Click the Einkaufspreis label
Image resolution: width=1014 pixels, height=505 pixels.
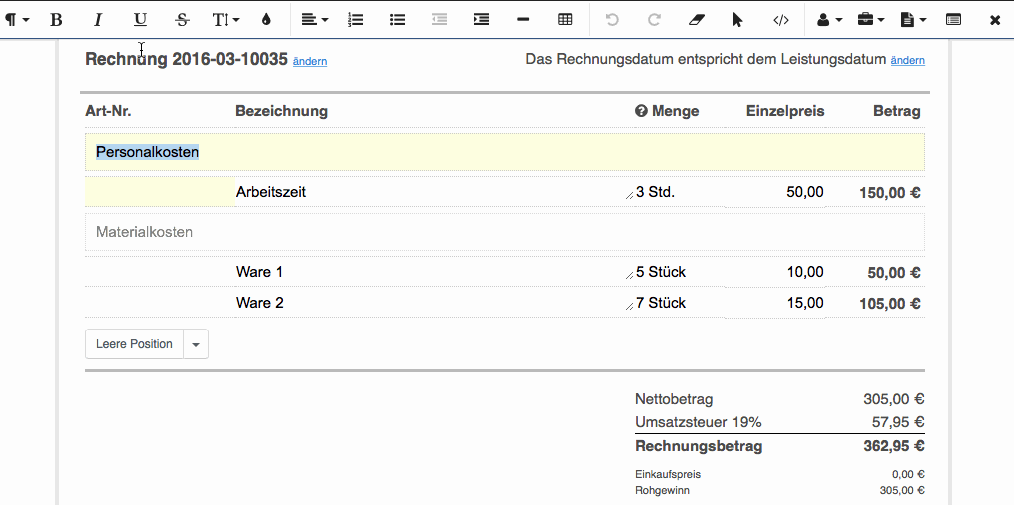point(668,475)
